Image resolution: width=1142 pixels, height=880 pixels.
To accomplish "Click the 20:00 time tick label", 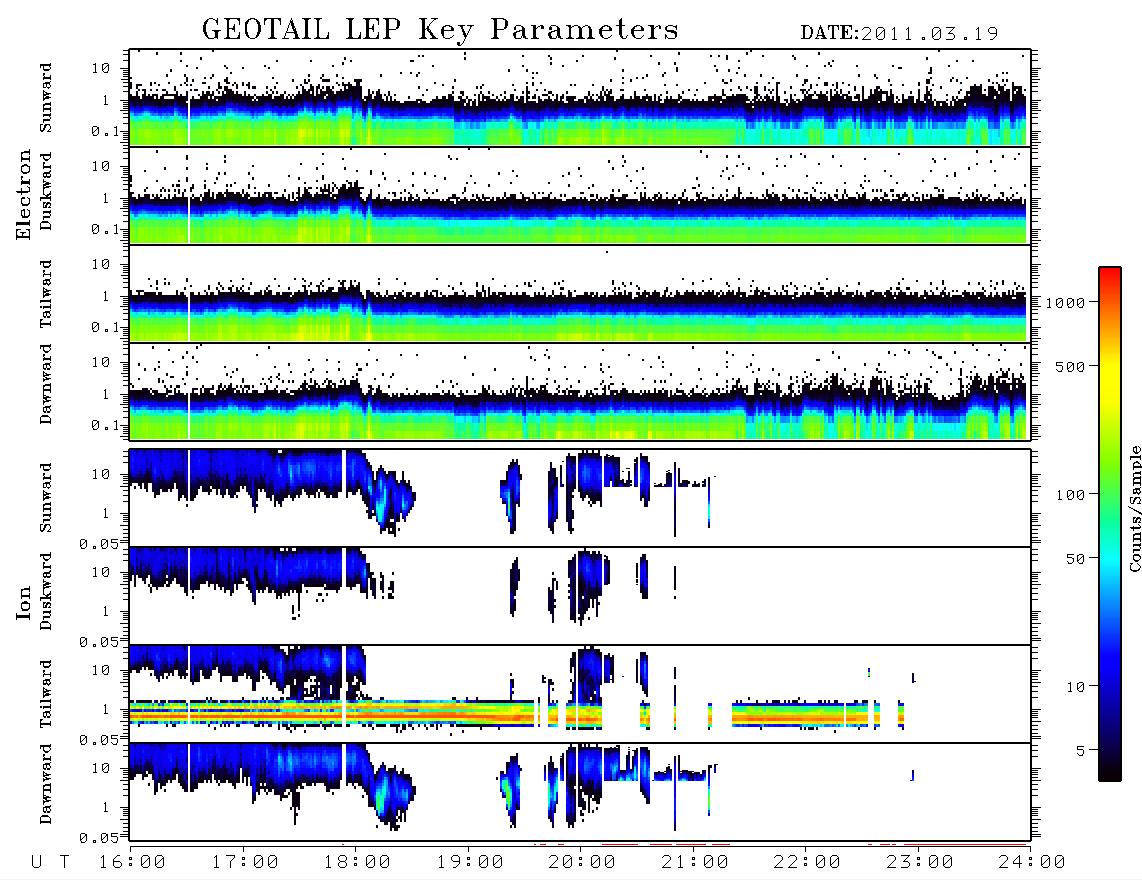I will coord(582,863).
